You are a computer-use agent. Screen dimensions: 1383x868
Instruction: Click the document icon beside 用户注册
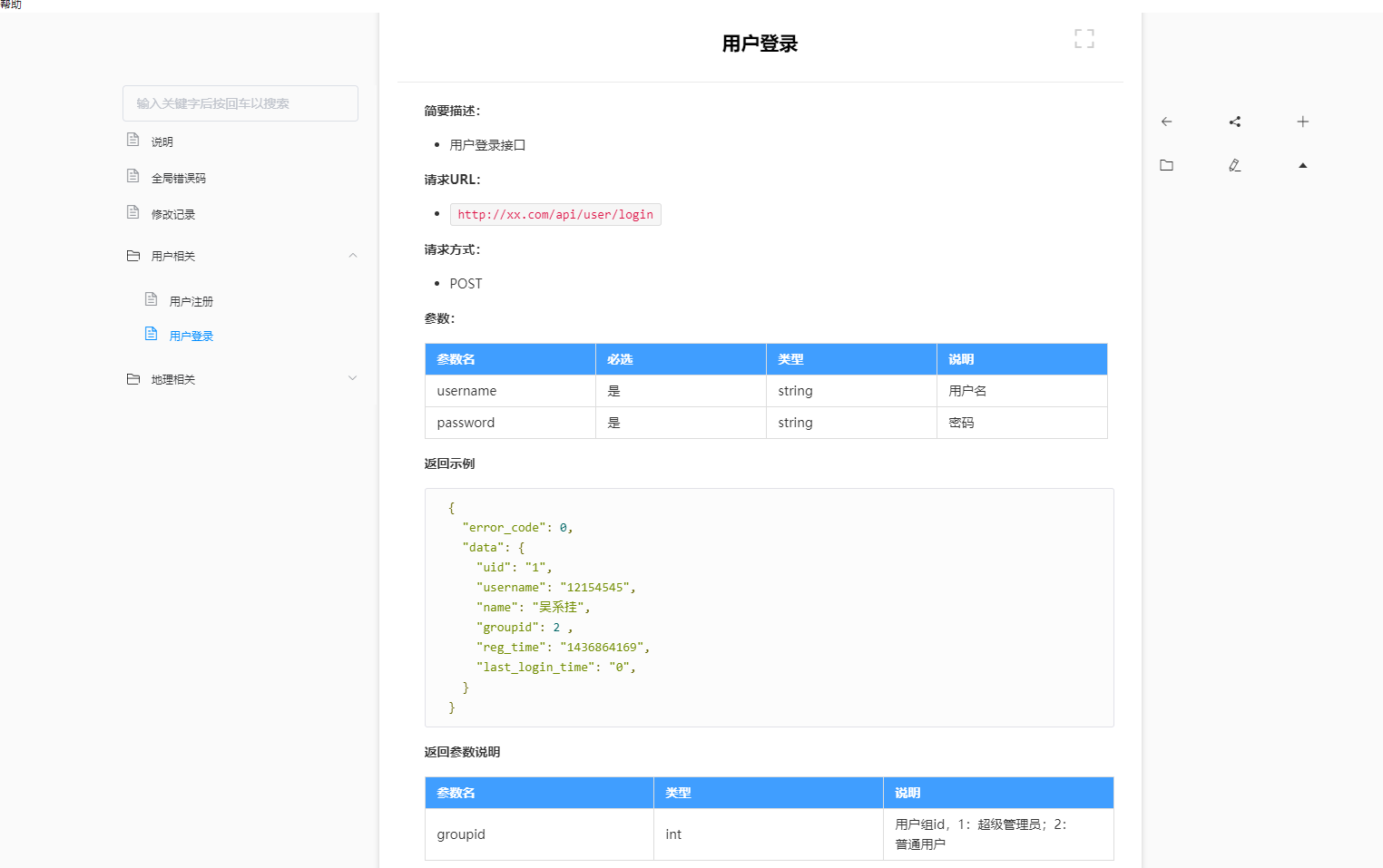click(152, 299)
